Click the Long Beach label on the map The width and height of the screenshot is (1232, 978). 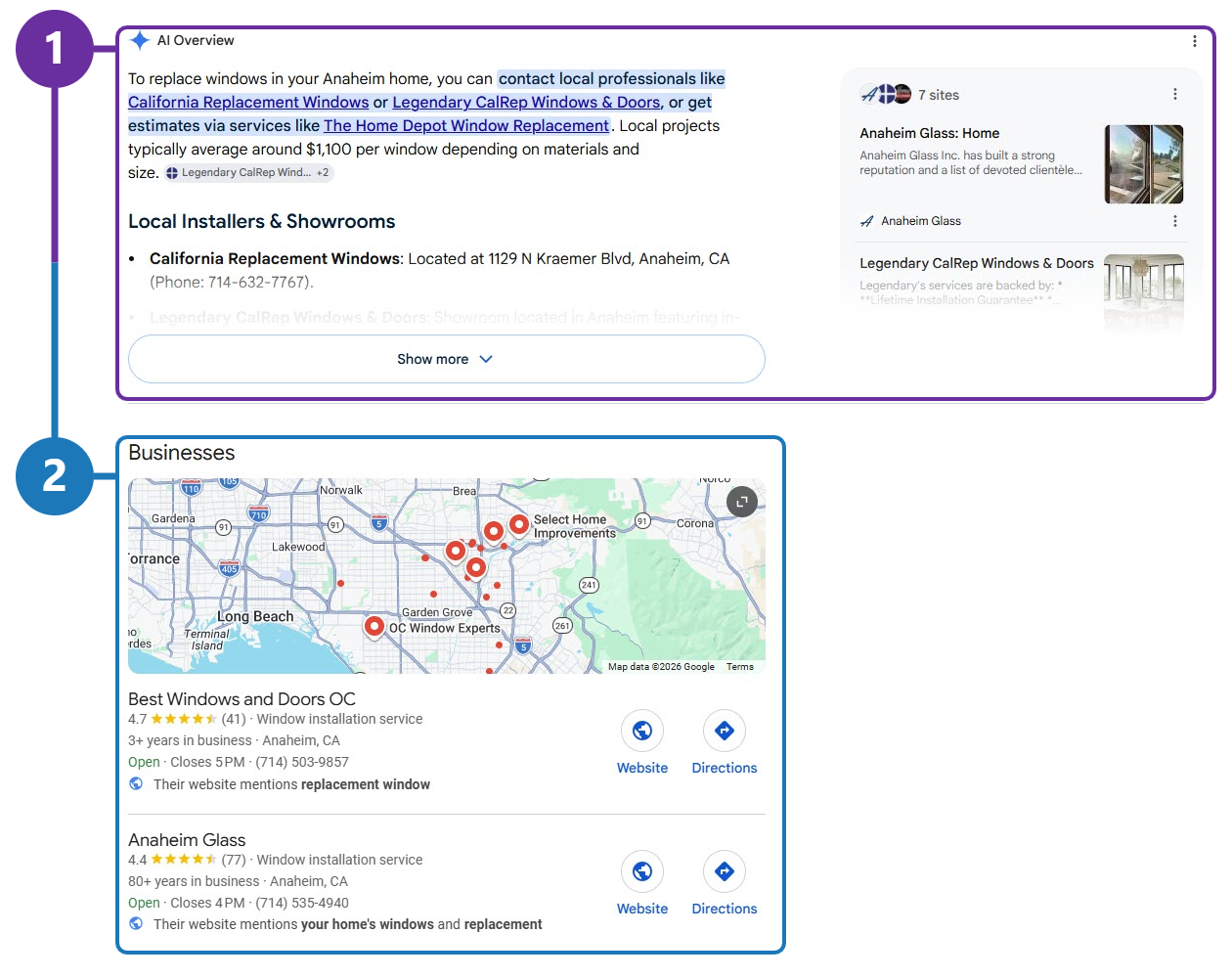255,616
